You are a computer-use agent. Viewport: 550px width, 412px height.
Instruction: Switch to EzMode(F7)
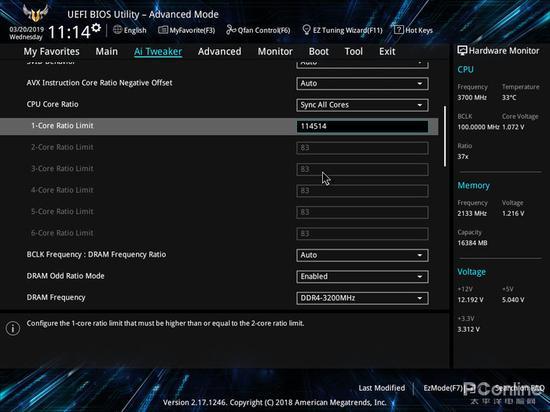pyautogui.click(x=443, y=388)
